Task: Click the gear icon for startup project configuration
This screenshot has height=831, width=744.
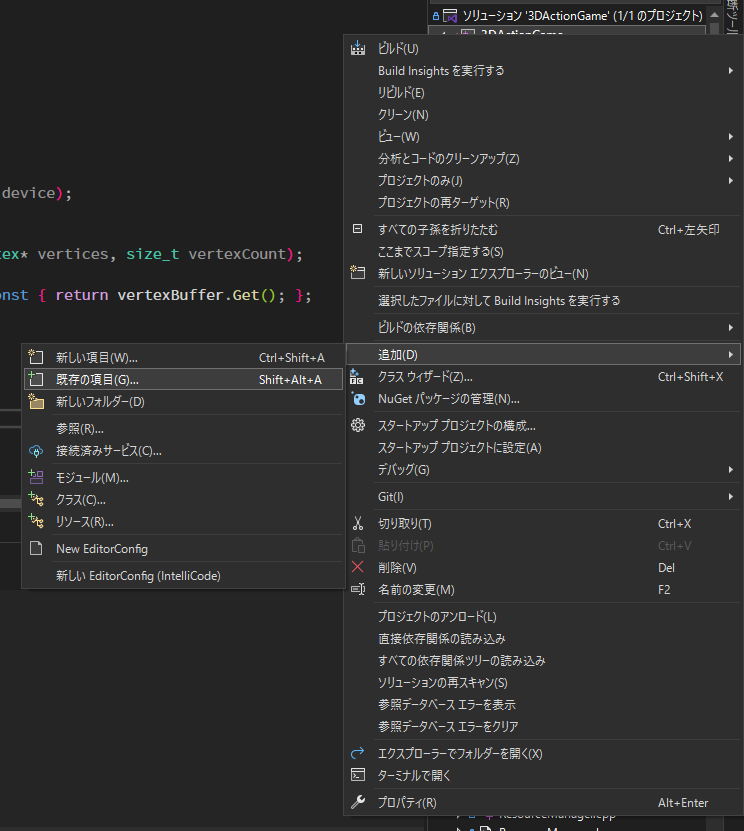Action: [358, 425]
